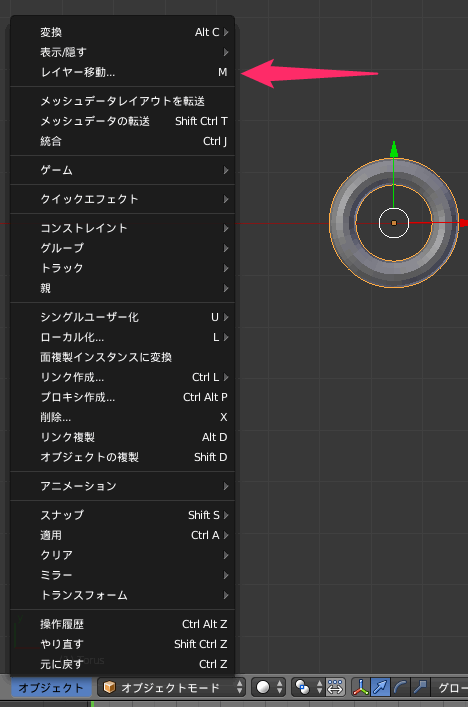This screenshot has width=468, height=707.
Task: Open the pivot point selector icon
Action: point(307,687)
